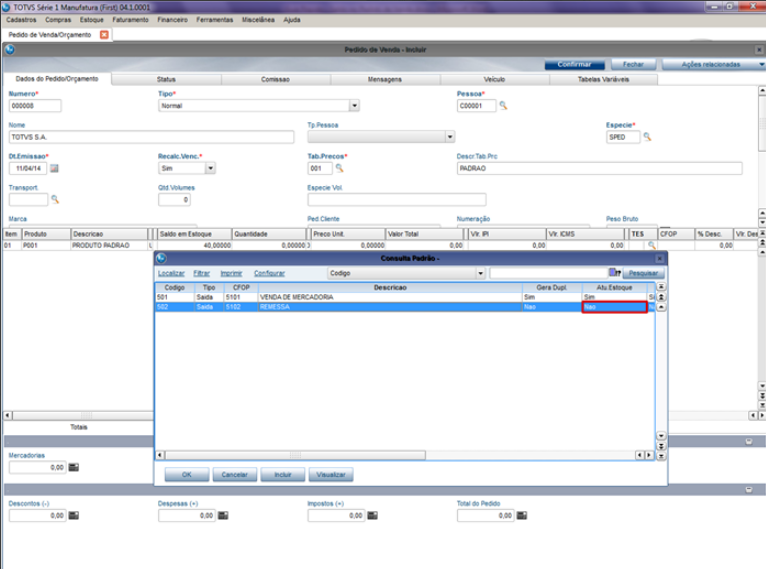Select the Dados do Pedido/Orçamento tab
The image size is (766, 569).
point(57,79)
